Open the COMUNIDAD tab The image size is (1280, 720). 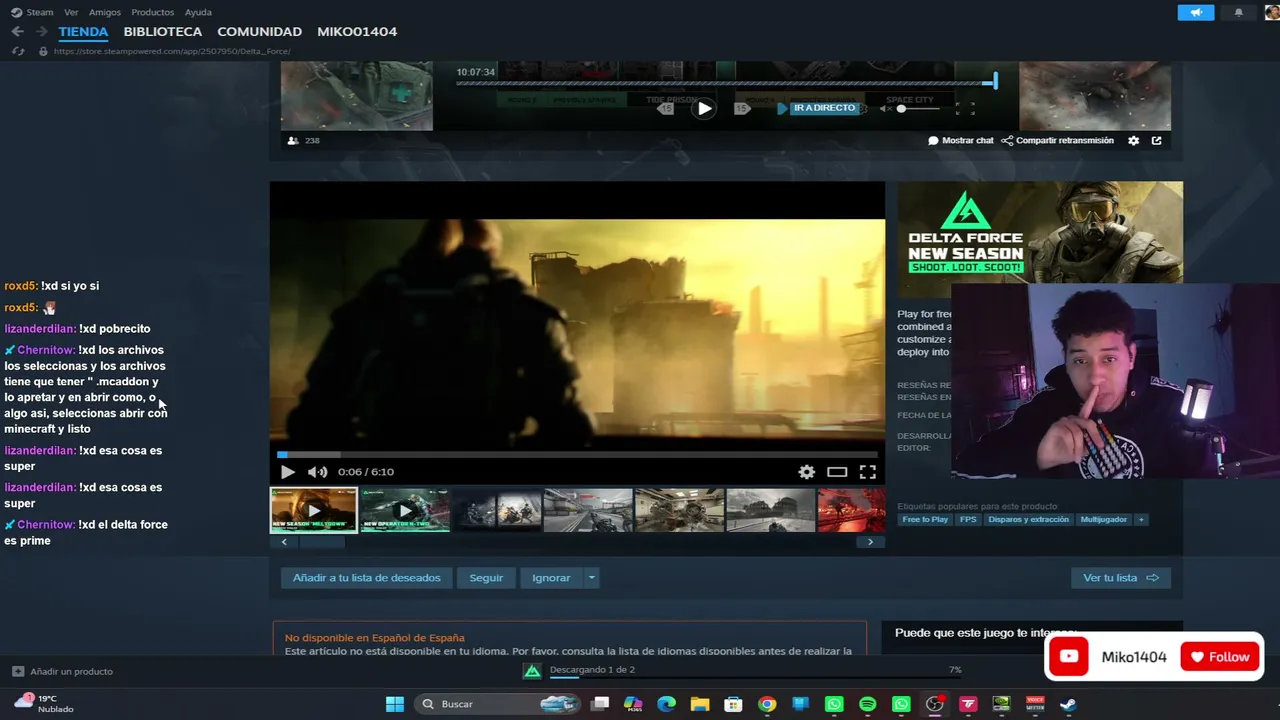pyautogui.click(x=260, y=32)
